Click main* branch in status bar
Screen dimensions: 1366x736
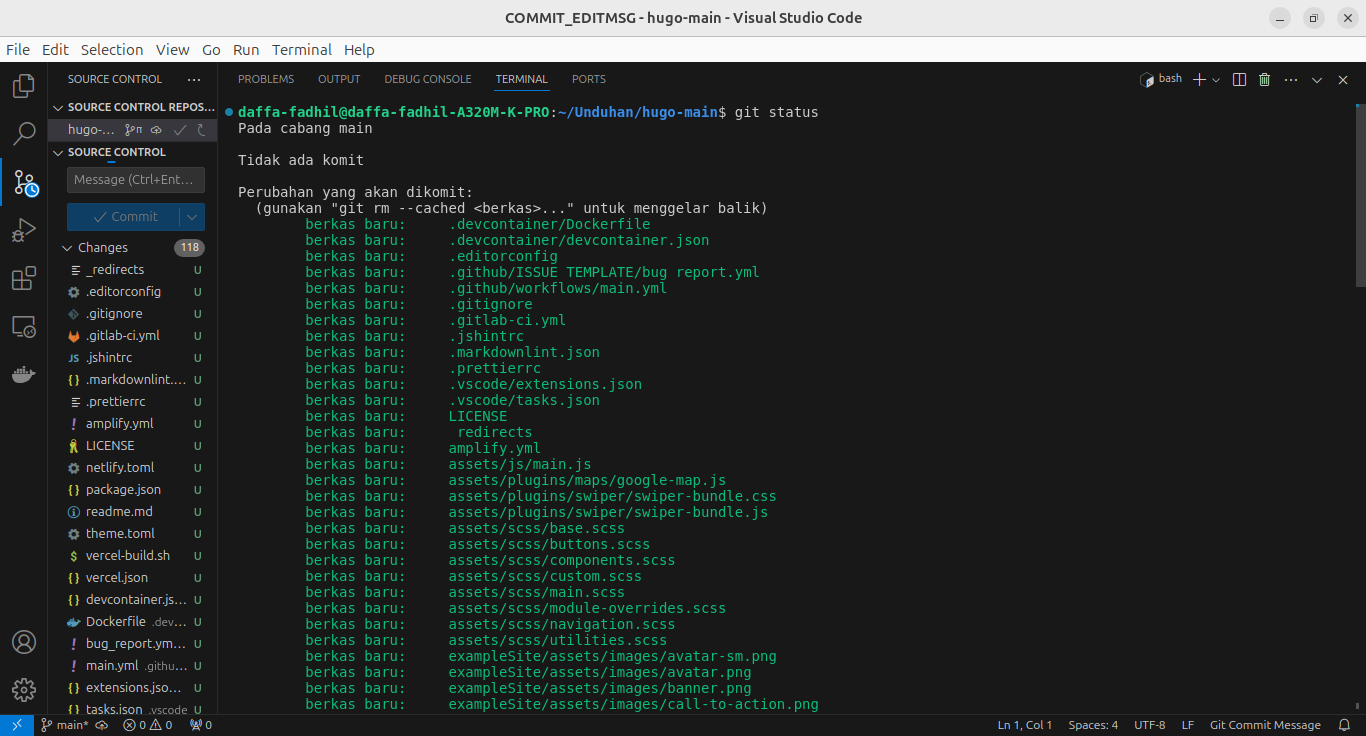click(x=64, y=725)
